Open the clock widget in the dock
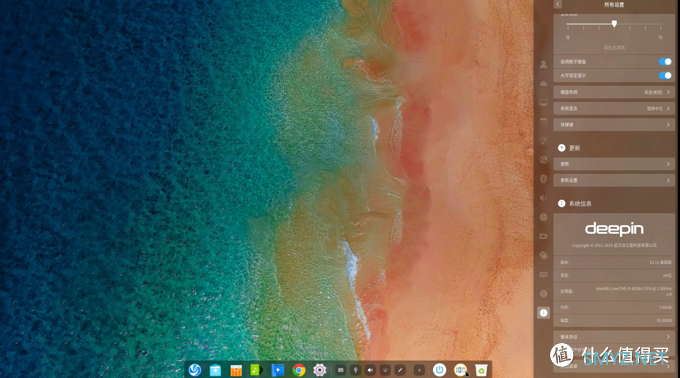 (460, 370)
